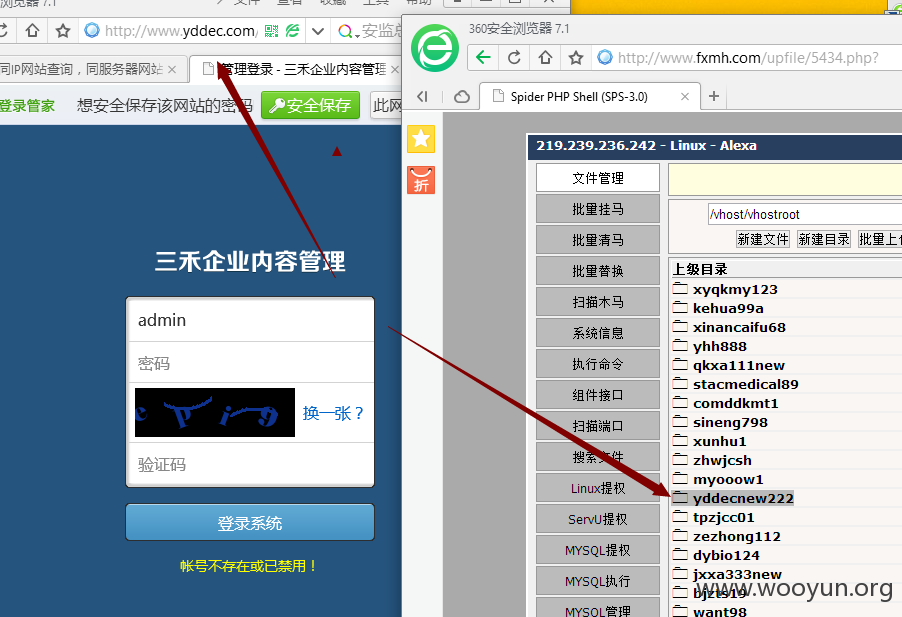
Task: Click 换一张？ link to refresh captcha
Action: click(334, 413)
